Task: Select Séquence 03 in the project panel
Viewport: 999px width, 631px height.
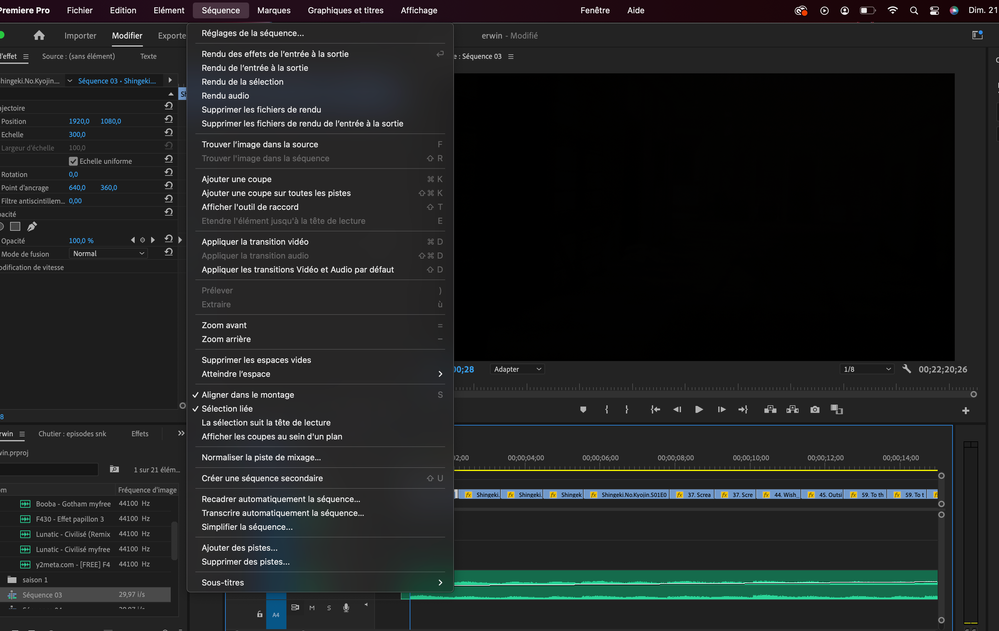Action: point(43,595)
